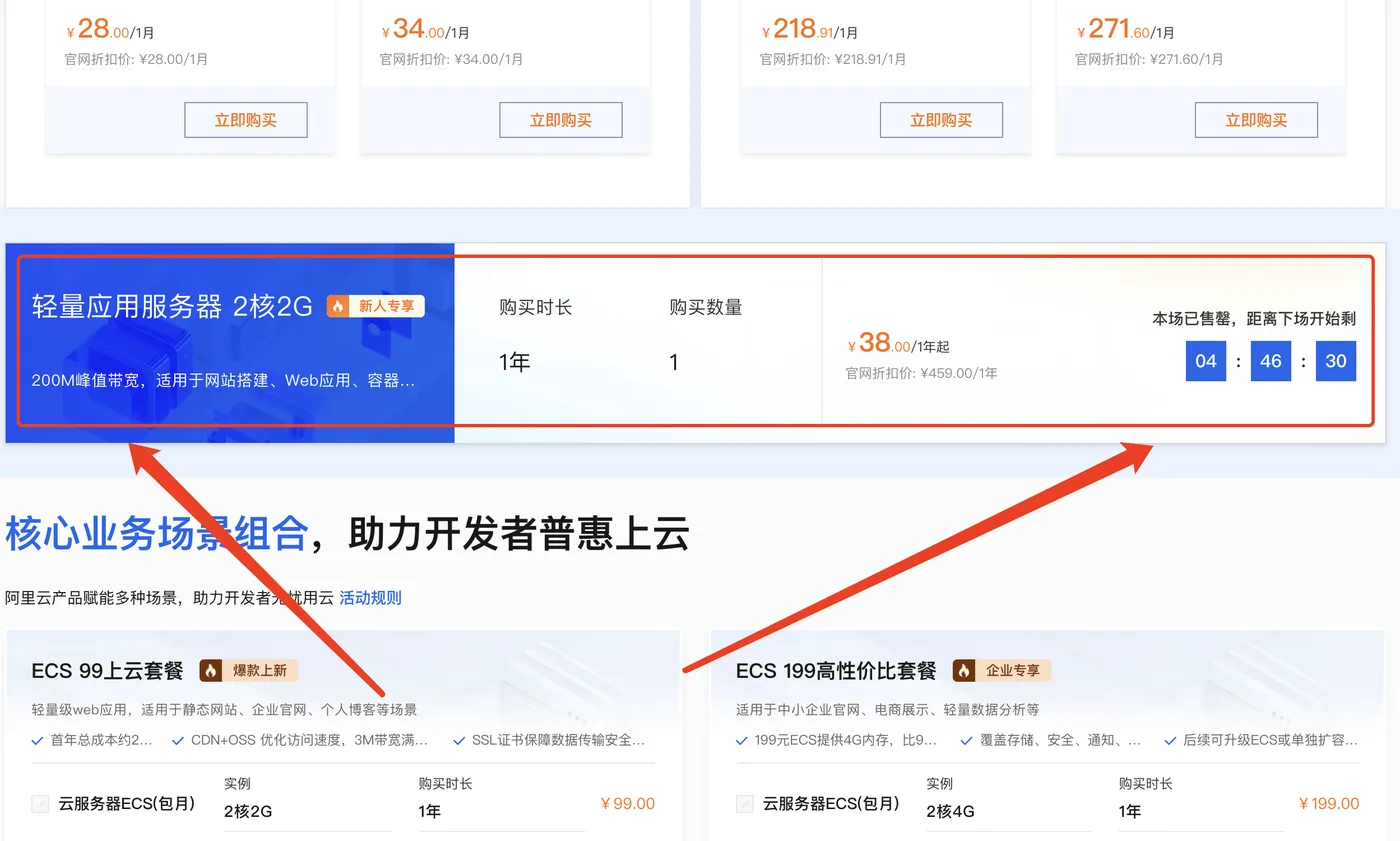Click the ¥99.00 price in ECS 99 card

click(x=628, y=803)
